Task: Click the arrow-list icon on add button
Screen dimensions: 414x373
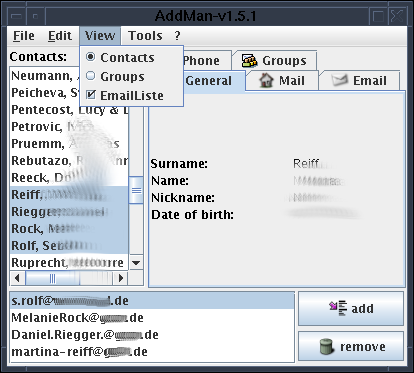Action: tap(338, 308)
